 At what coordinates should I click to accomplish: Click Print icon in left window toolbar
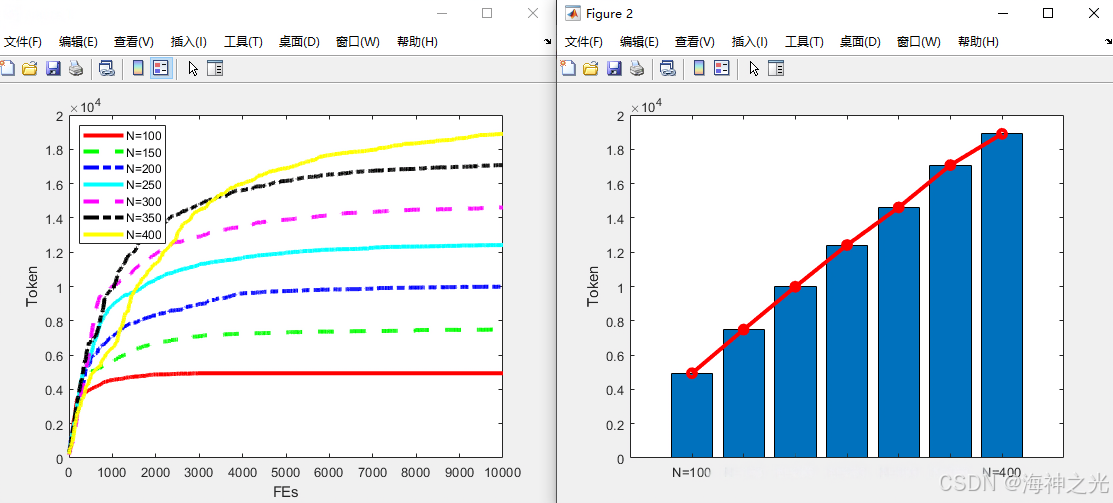point(76,68)
